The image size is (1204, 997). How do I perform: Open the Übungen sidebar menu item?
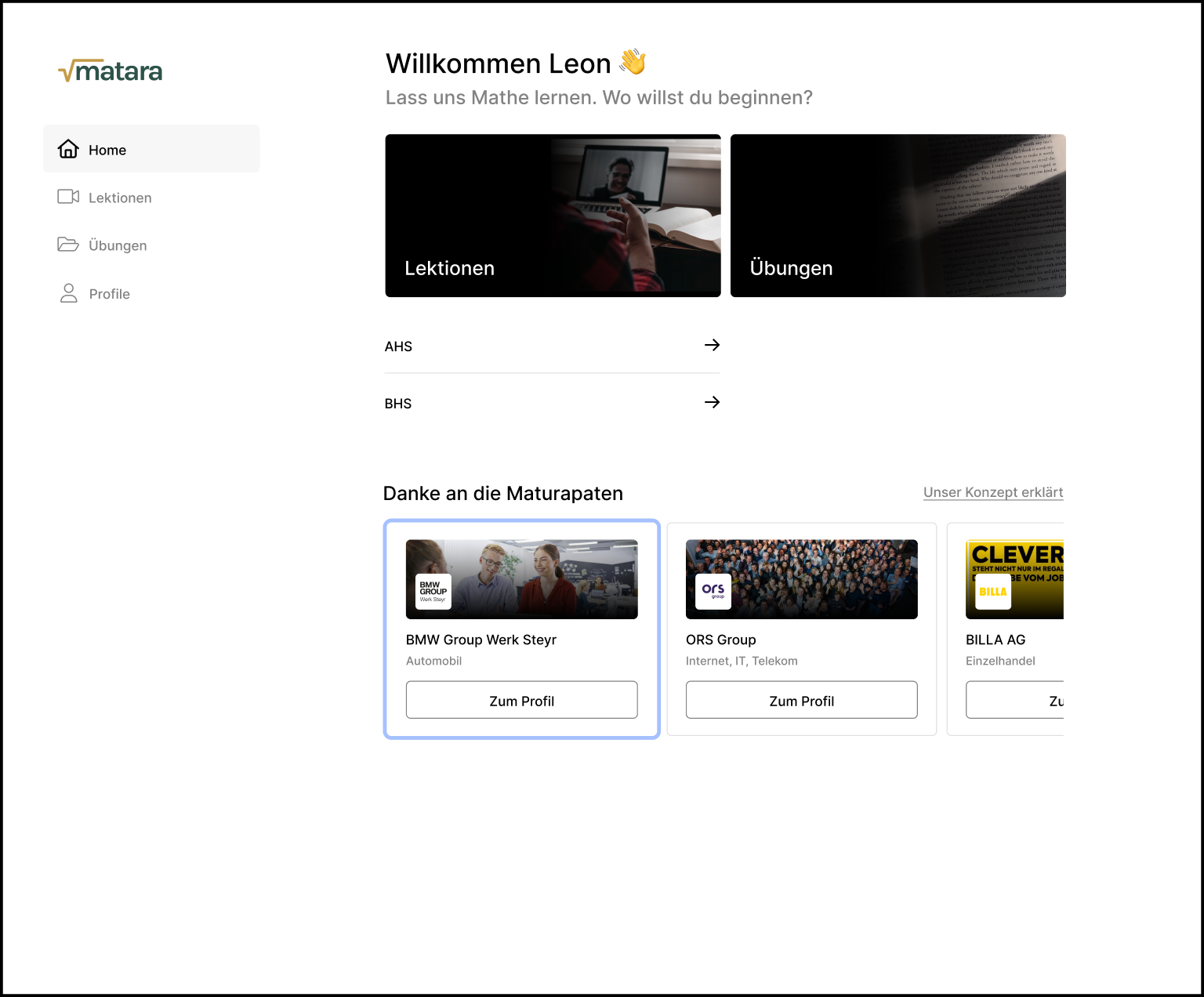tap(118, 246)
